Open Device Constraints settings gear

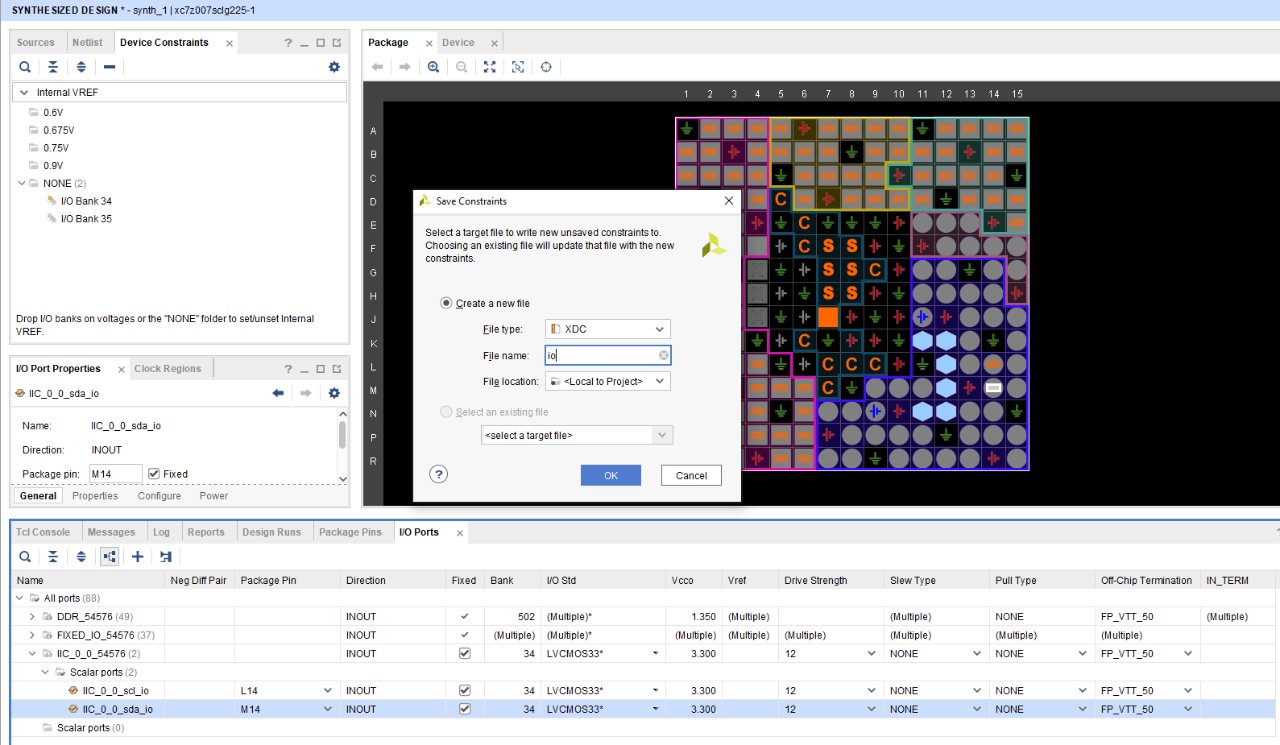click(x=334, y=67)
